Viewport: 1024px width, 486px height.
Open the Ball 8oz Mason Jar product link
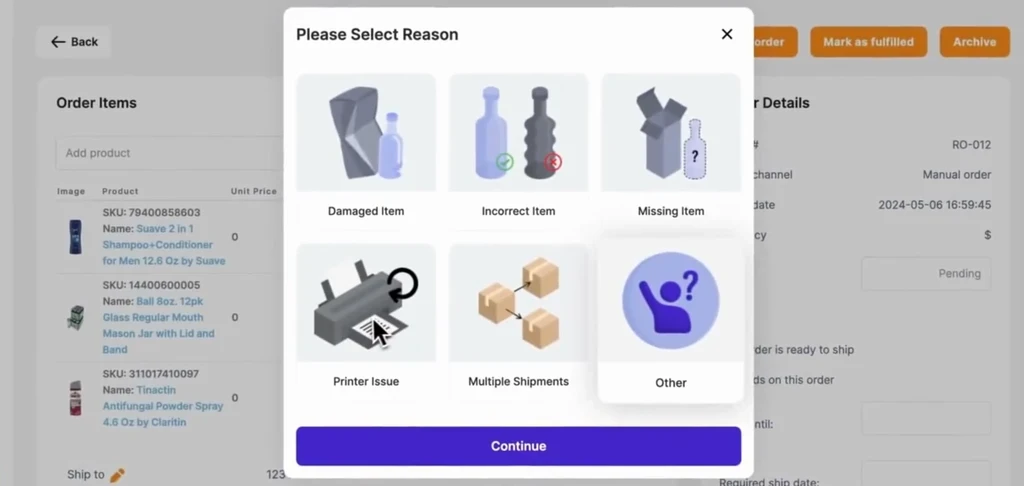[159, 325]
